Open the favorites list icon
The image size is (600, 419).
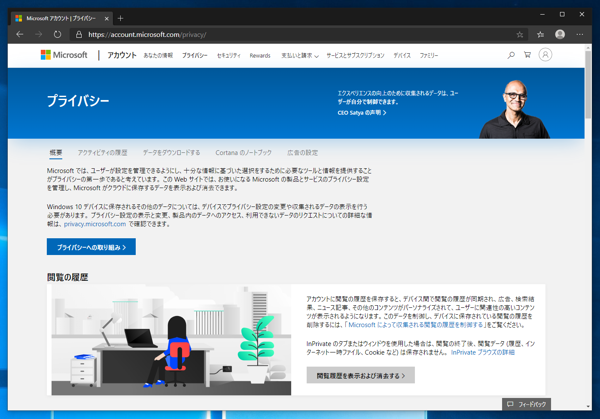coord(540,34)
